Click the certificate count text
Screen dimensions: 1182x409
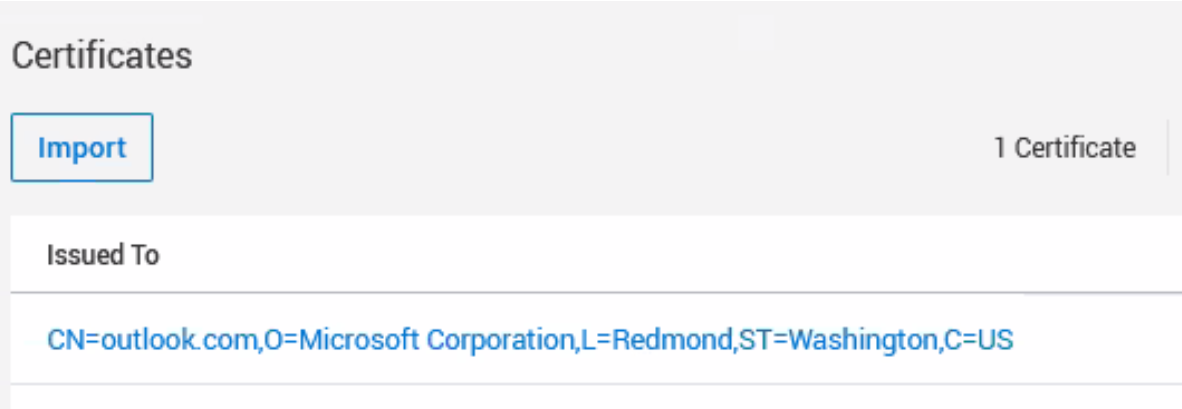click(1064, 148)
